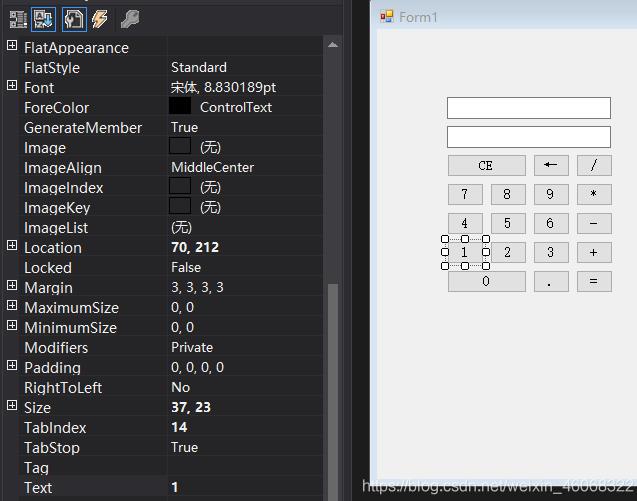Click the GenerateMember value True
Image resolution: width=637 pixels, height=501 pixels.
tap(184, 128)
